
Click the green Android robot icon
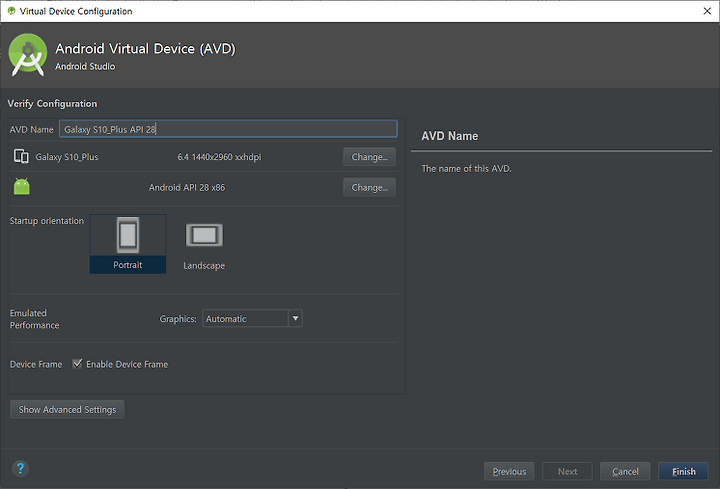[x=22, y=186]
